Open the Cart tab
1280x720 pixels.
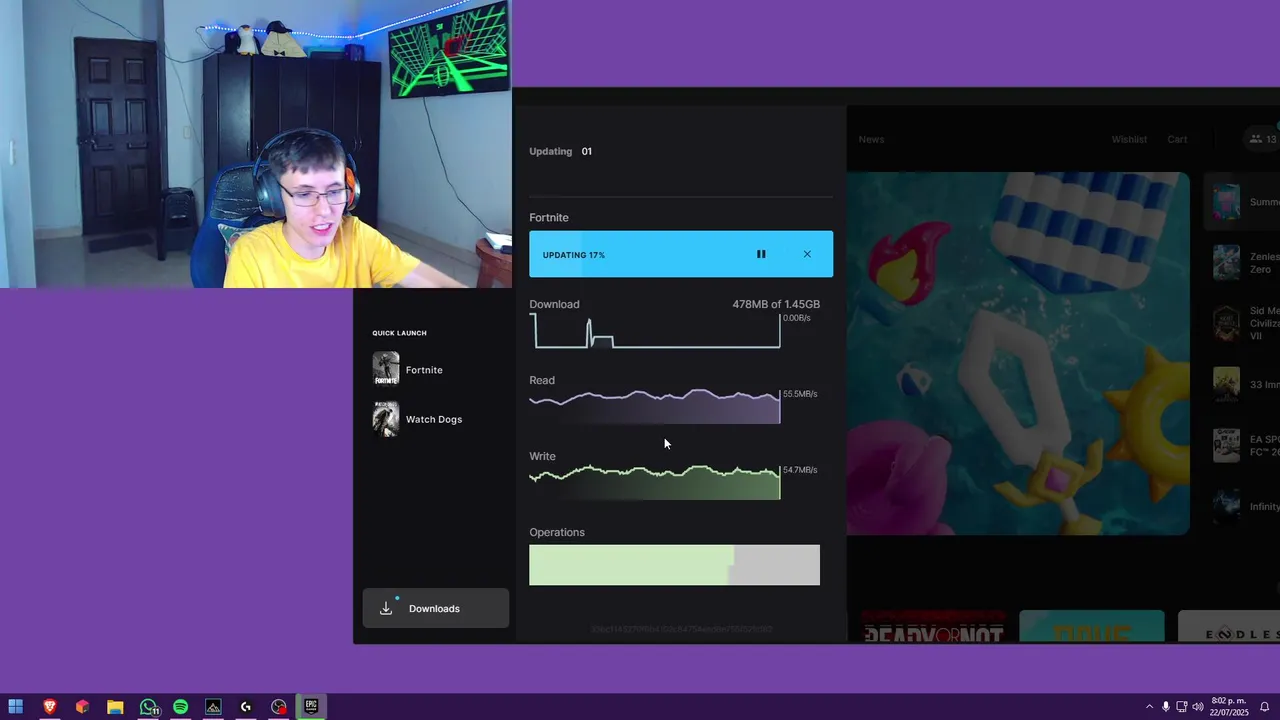pos(1177,139)
